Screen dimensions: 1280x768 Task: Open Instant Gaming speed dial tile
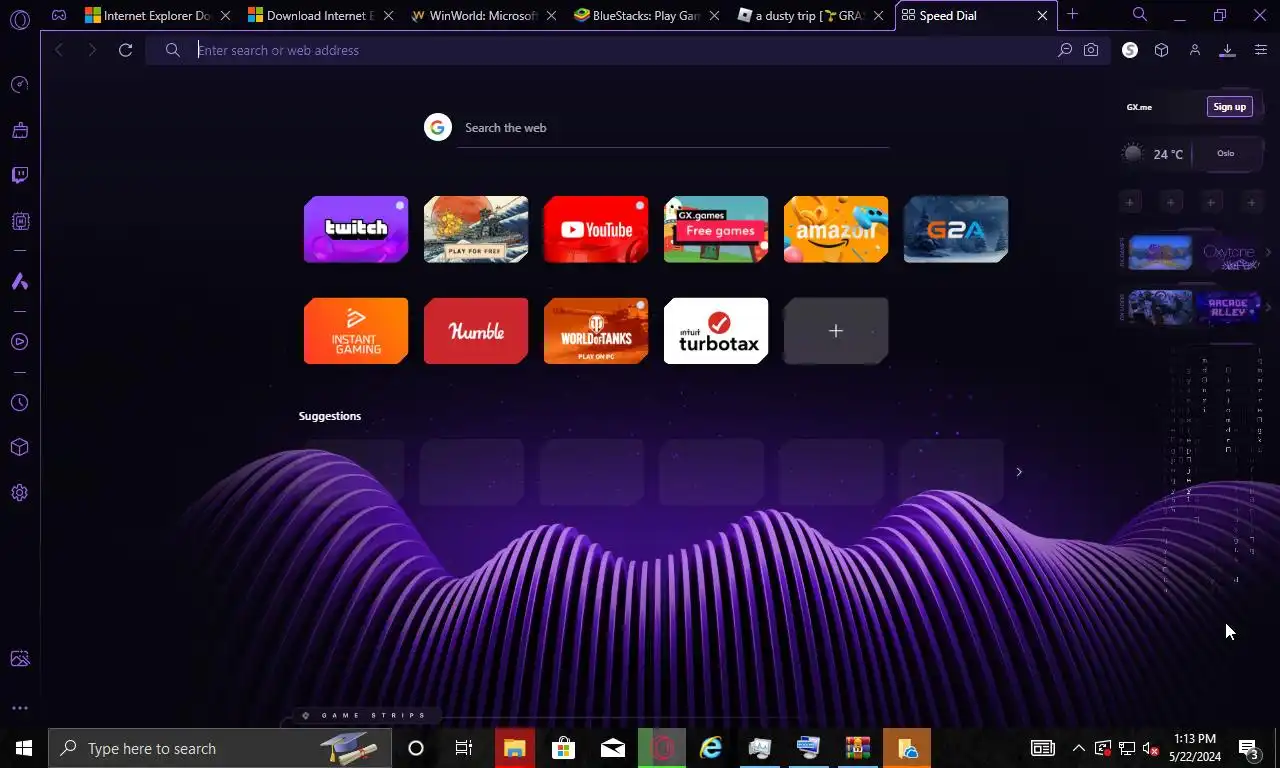click(x=356, y=331)
